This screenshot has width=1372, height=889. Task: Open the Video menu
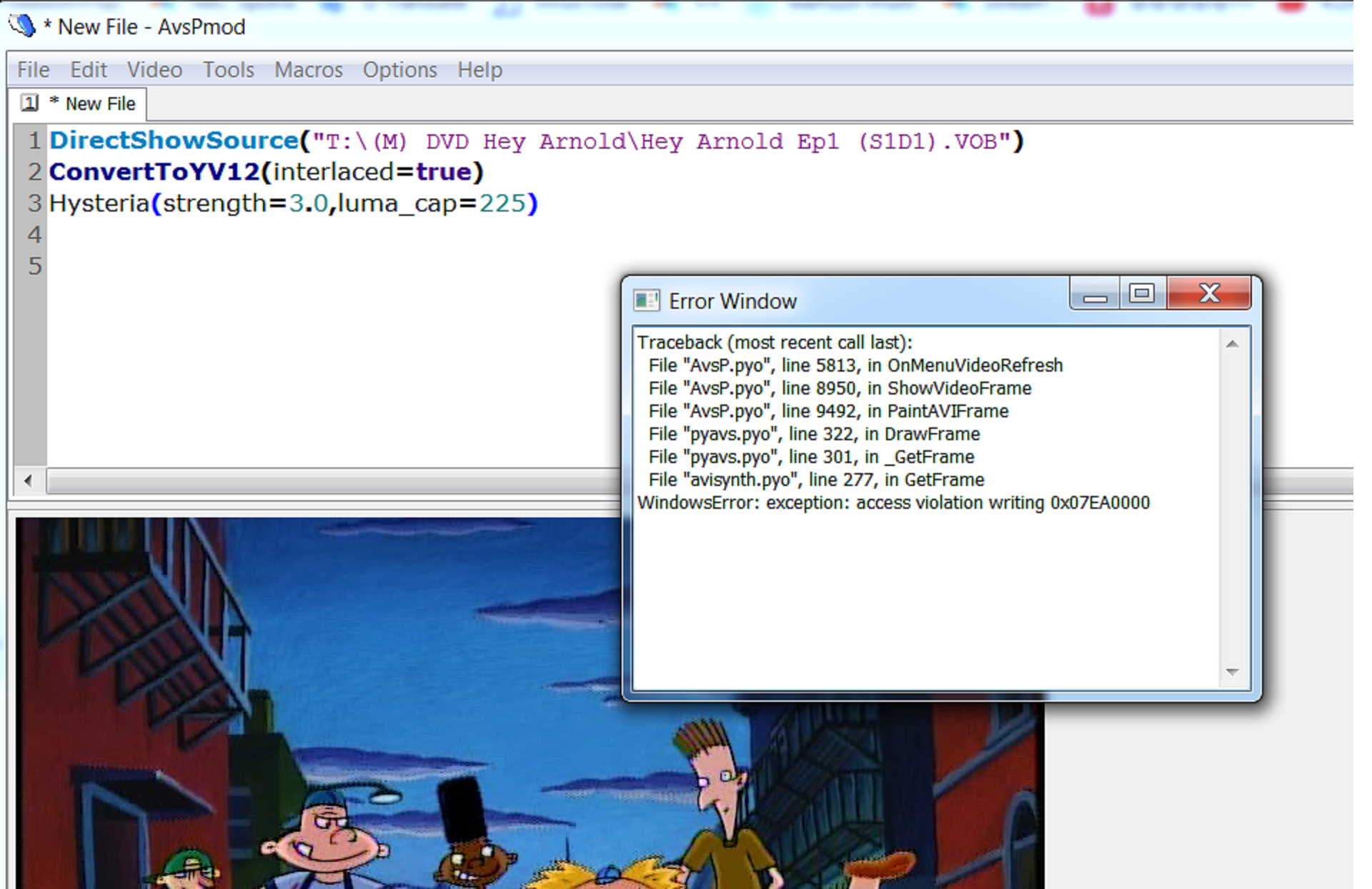click(x=154, y=70)
